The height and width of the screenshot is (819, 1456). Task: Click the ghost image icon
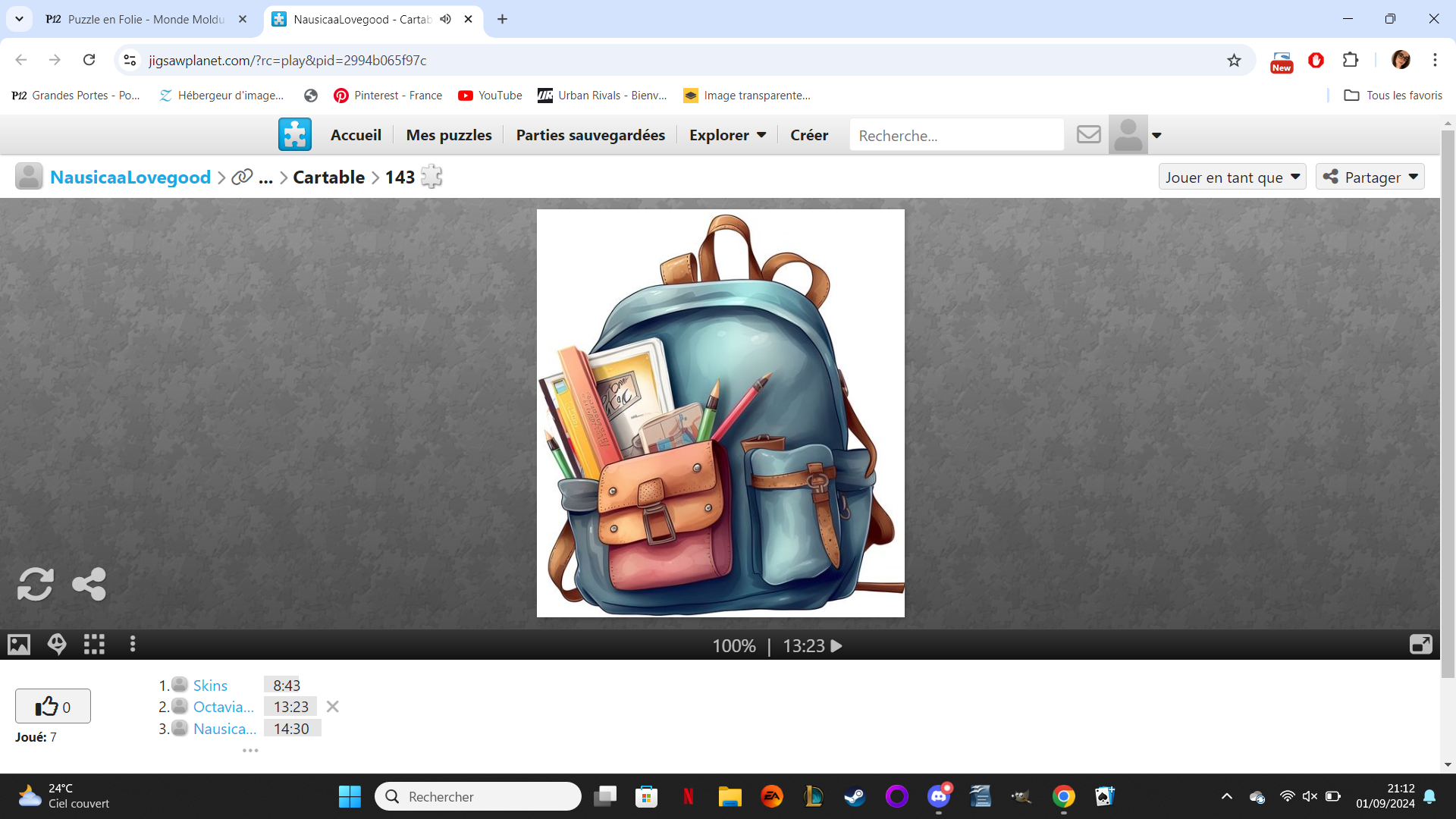click(x=57, y=645)
